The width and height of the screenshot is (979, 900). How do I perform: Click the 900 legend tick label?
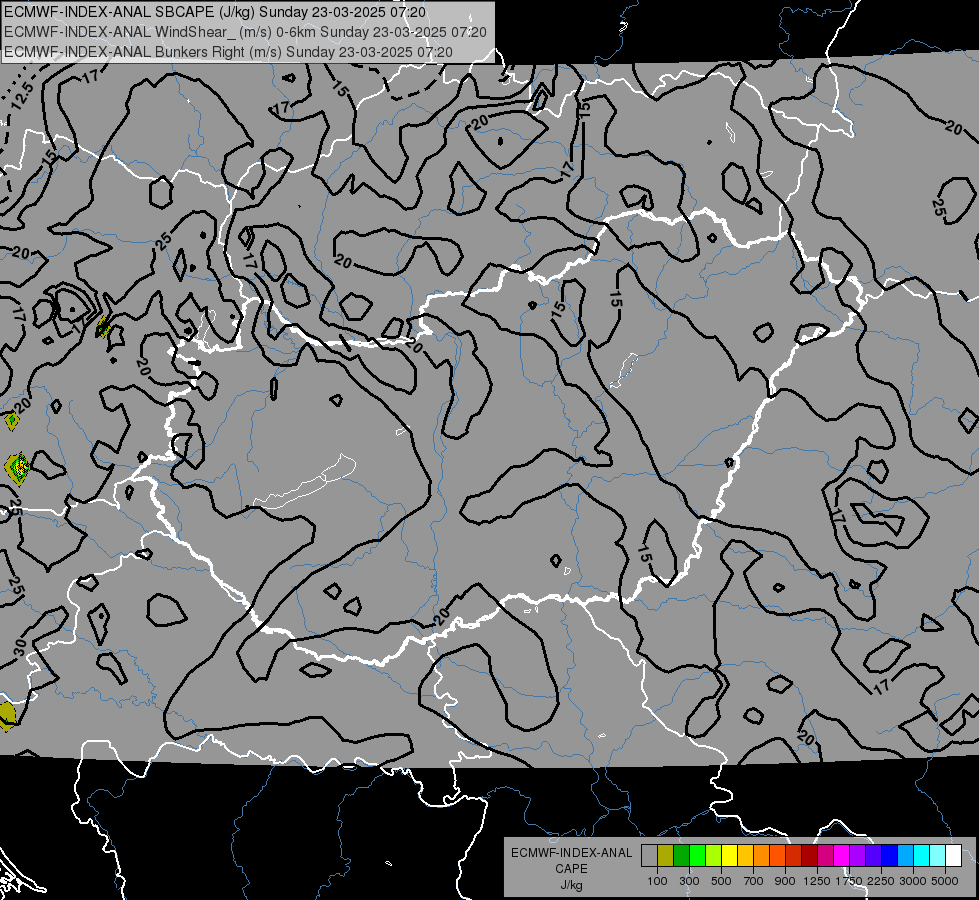tap(785, 881)
